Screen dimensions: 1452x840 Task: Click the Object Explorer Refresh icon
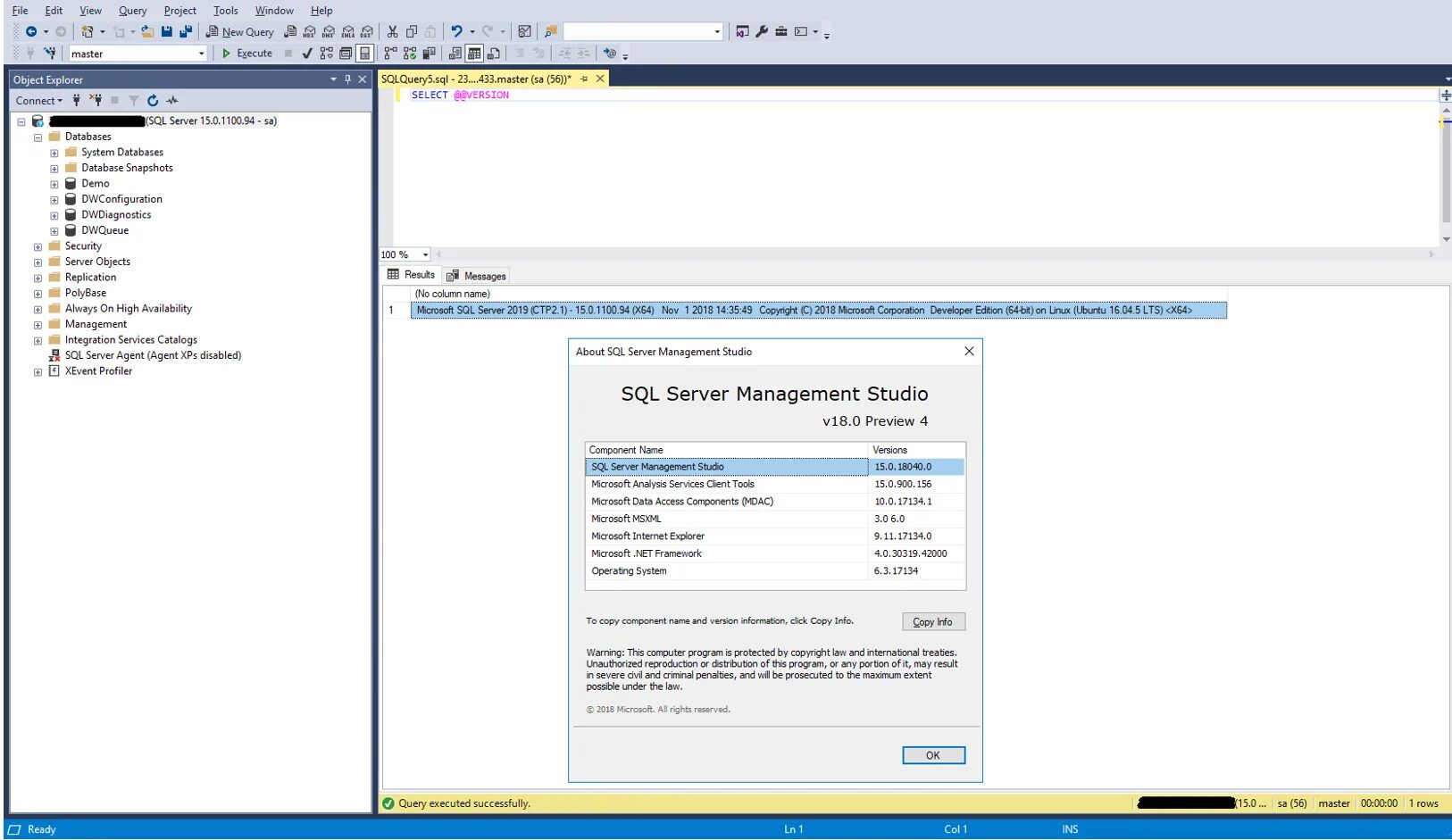[x=153, y=100]
